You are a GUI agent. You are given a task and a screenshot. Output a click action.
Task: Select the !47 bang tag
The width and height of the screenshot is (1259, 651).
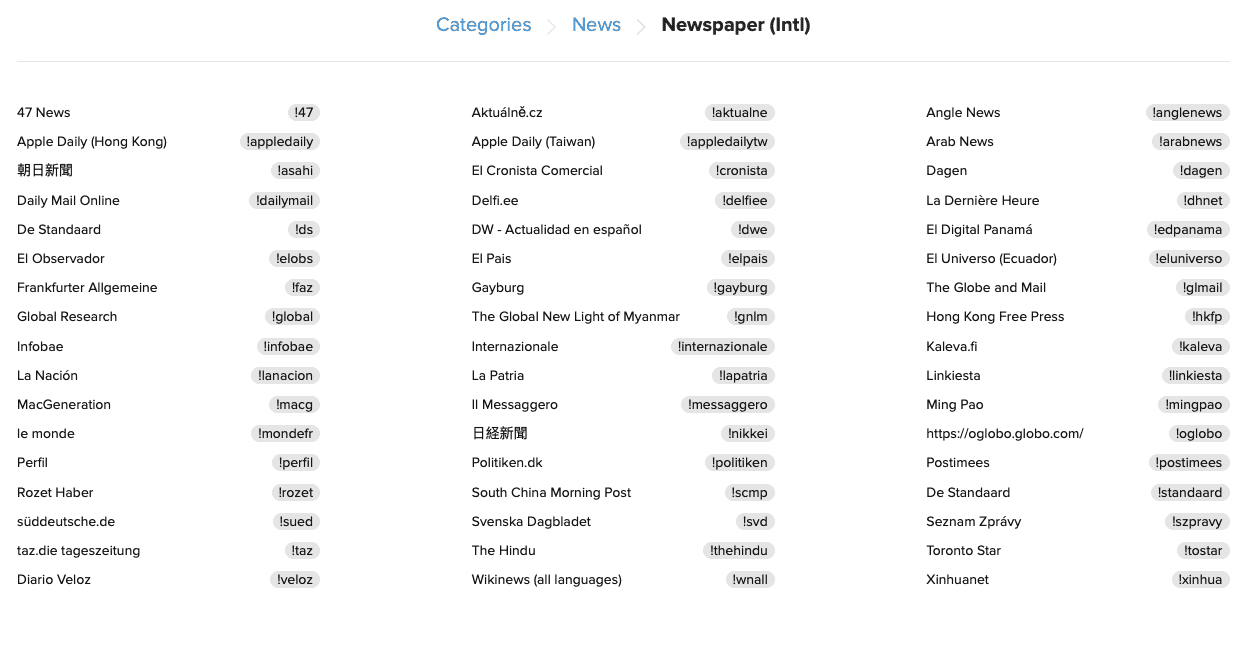point(304,113)
